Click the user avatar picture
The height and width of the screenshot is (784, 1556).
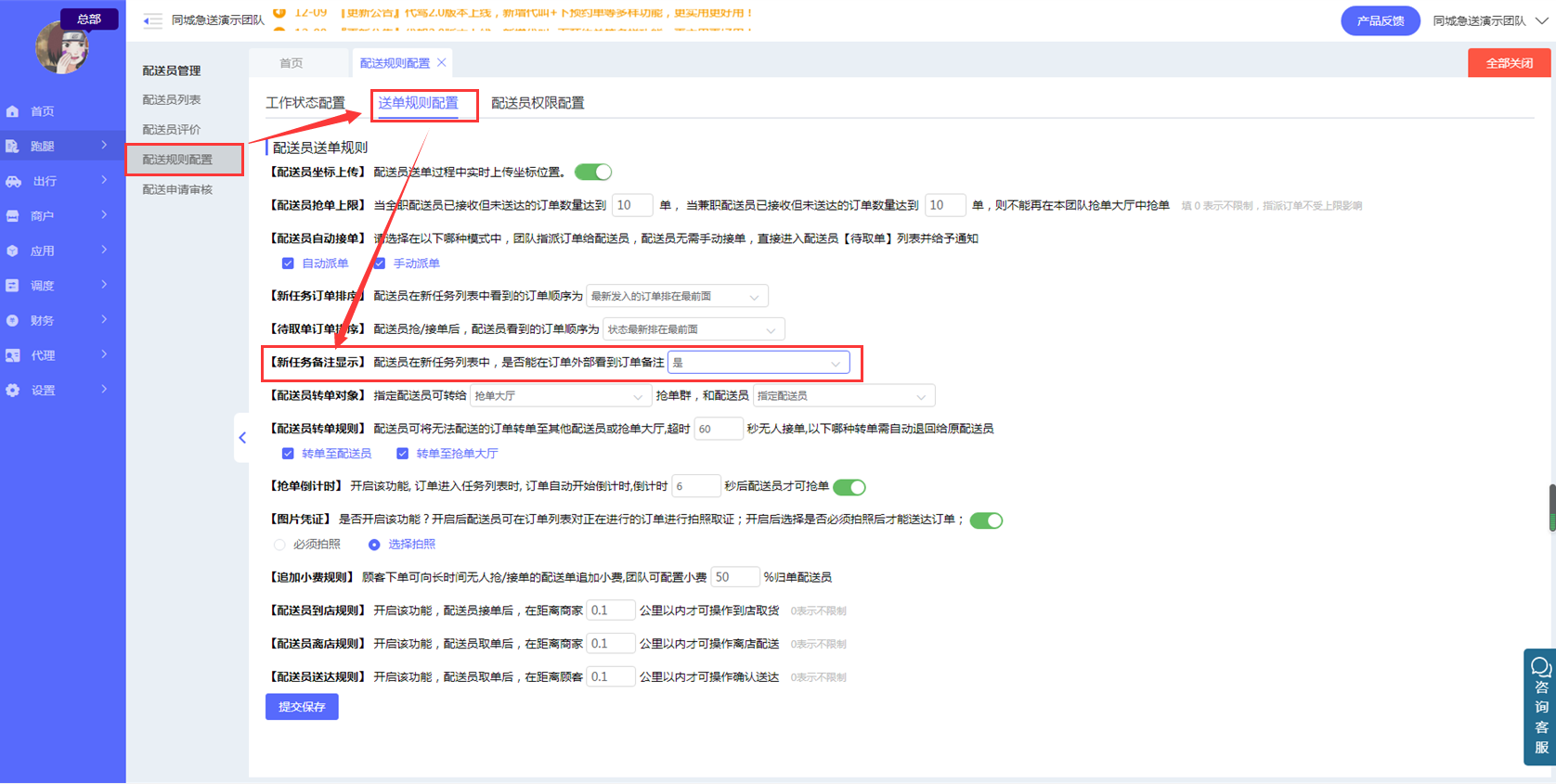61,46
